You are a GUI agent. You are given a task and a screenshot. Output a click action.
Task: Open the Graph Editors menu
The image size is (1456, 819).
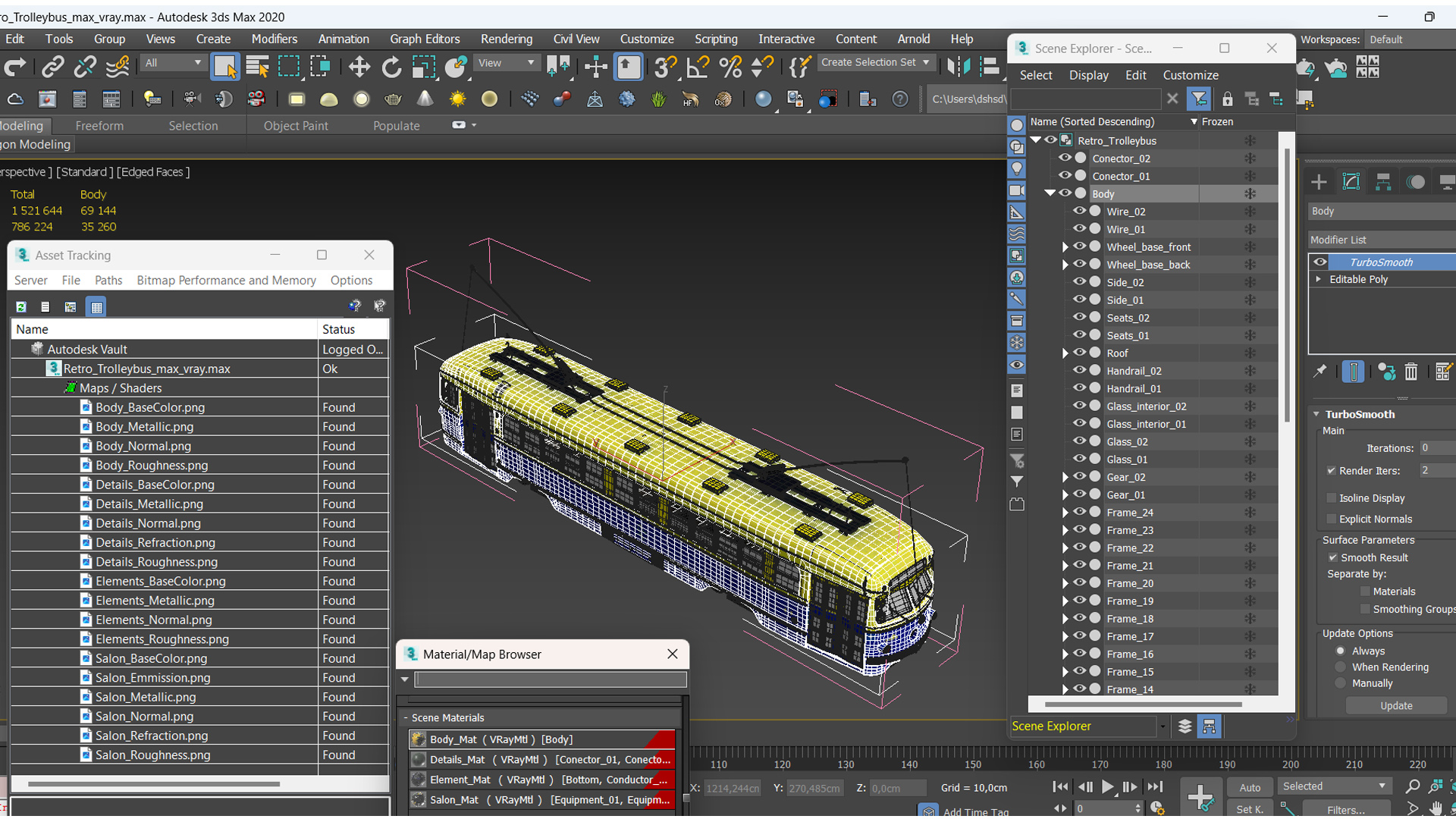425,39
